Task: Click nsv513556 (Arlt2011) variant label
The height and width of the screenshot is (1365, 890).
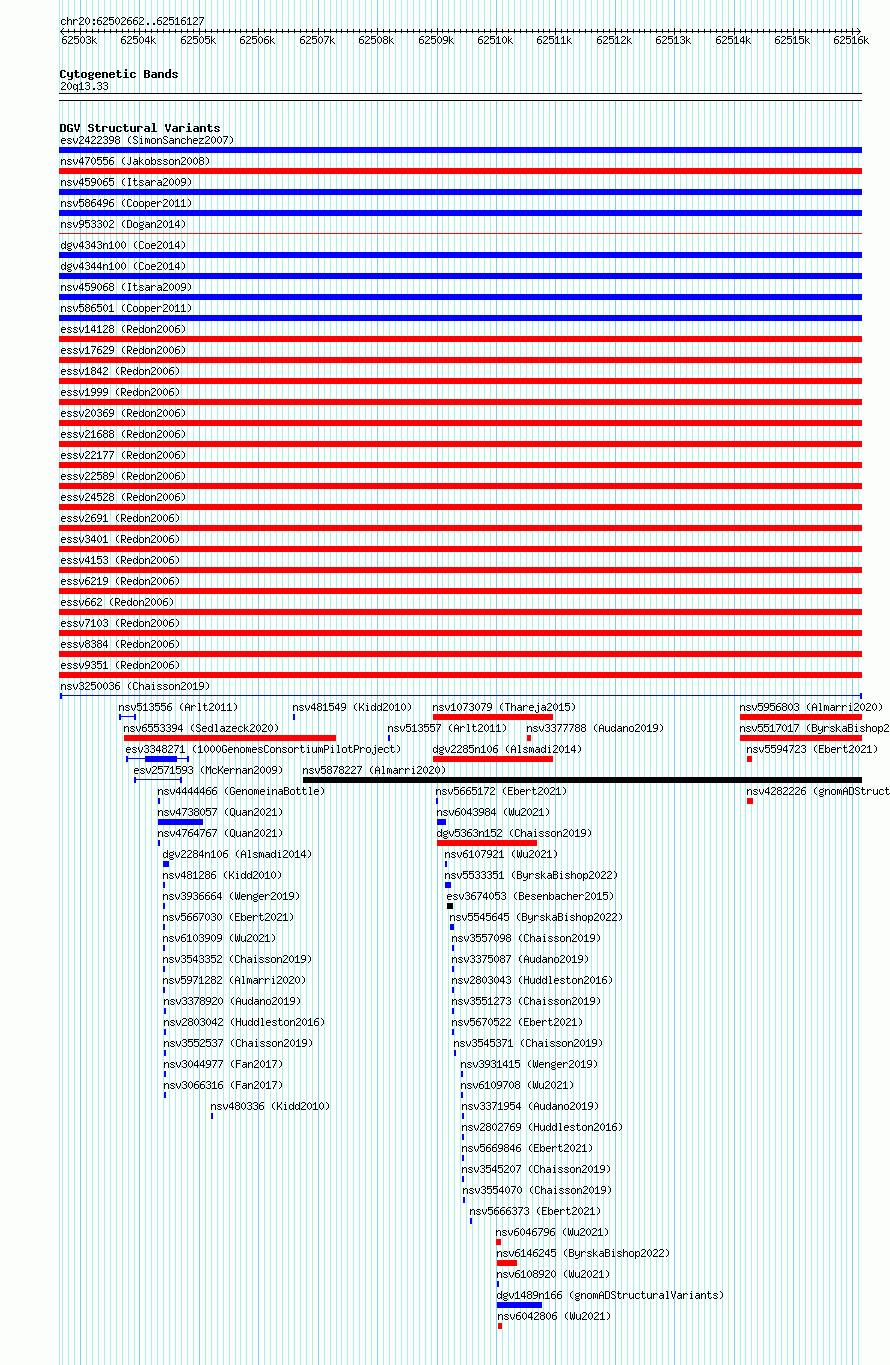Action: tap(178, 707)
